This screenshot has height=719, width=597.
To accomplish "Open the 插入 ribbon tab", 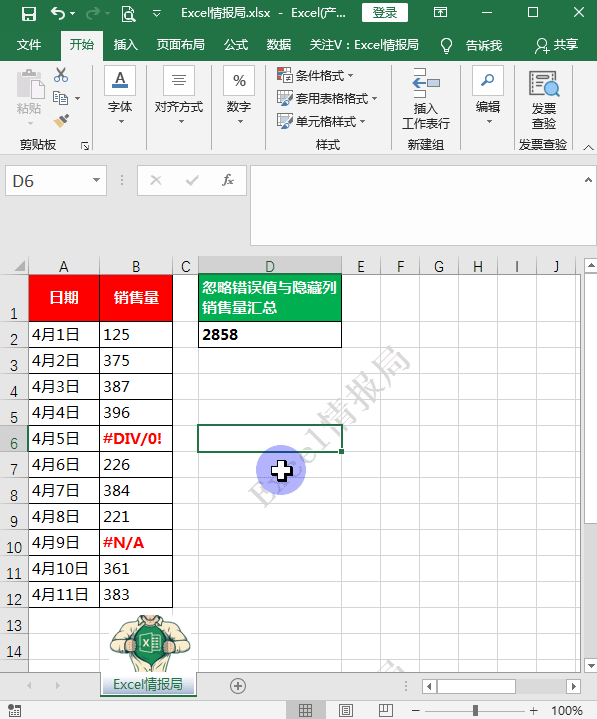I will point(126,45).
